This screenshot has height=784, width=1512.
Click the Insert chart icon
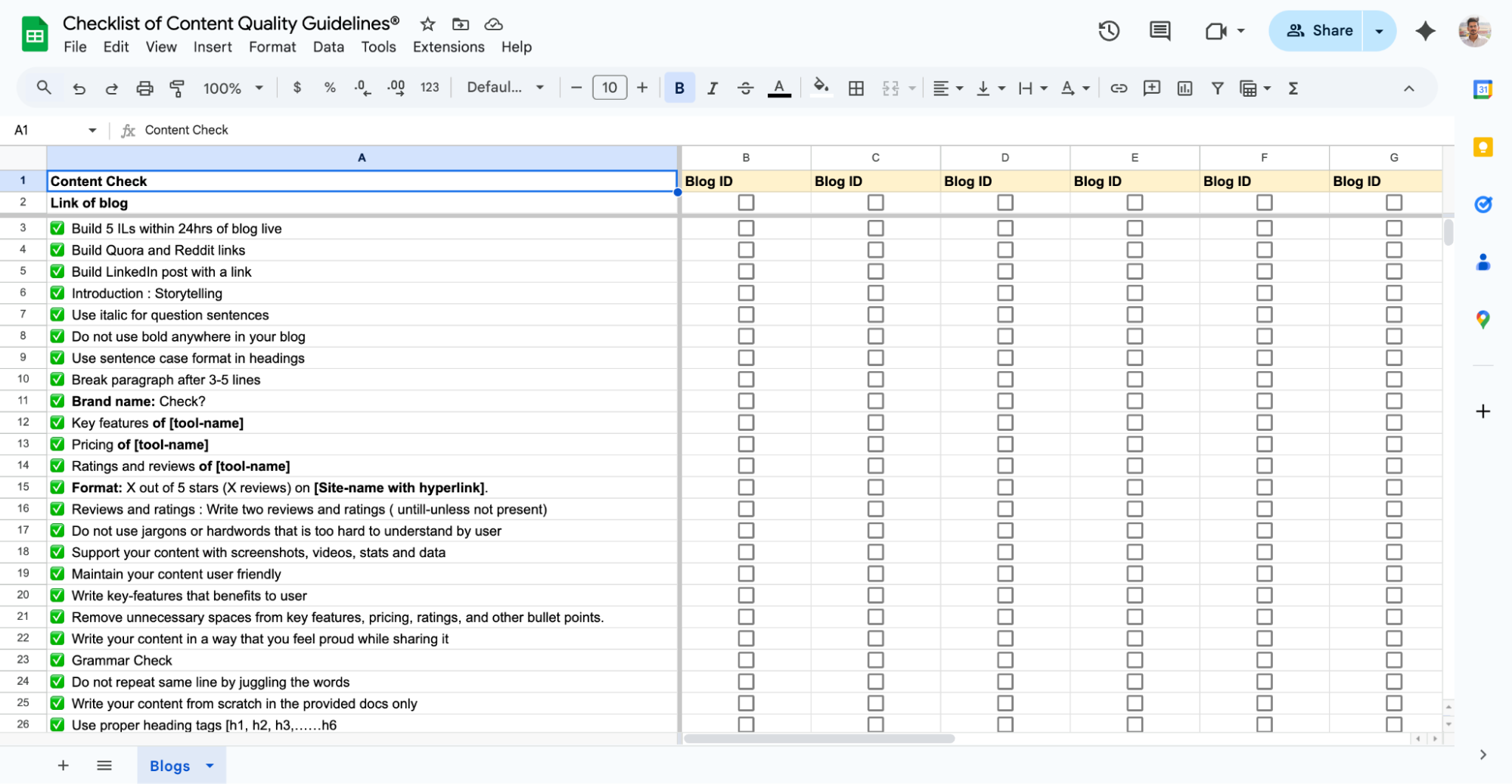tap(1184, 88)
